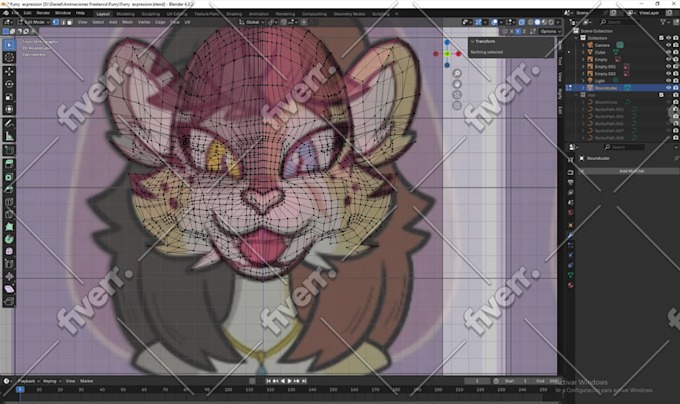The image size is (680, 404).
Task: Activate the combined Transform tool
Action: point(9,109)
